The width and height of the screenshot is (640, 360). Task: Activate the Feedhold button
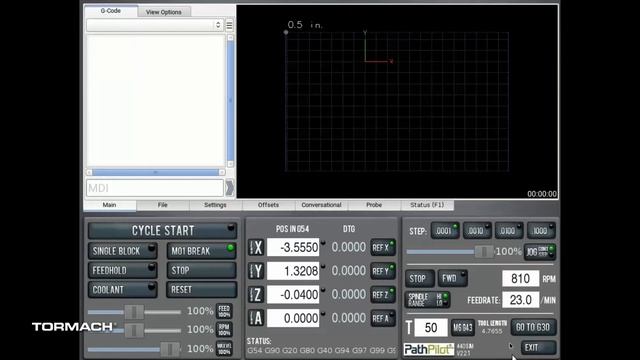click(122, 270)
